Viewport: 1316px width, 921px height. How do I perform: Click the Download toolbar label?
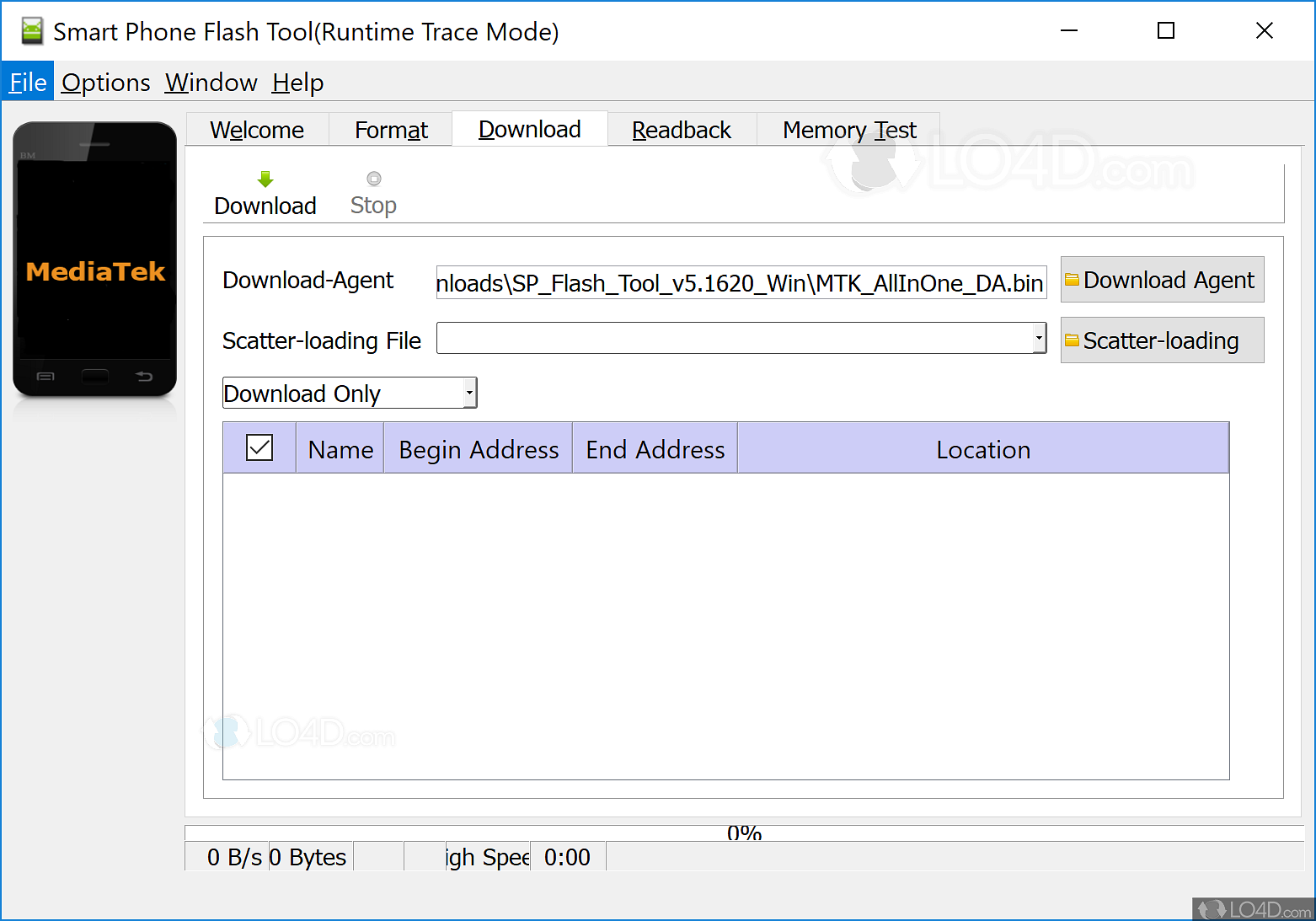265,206
